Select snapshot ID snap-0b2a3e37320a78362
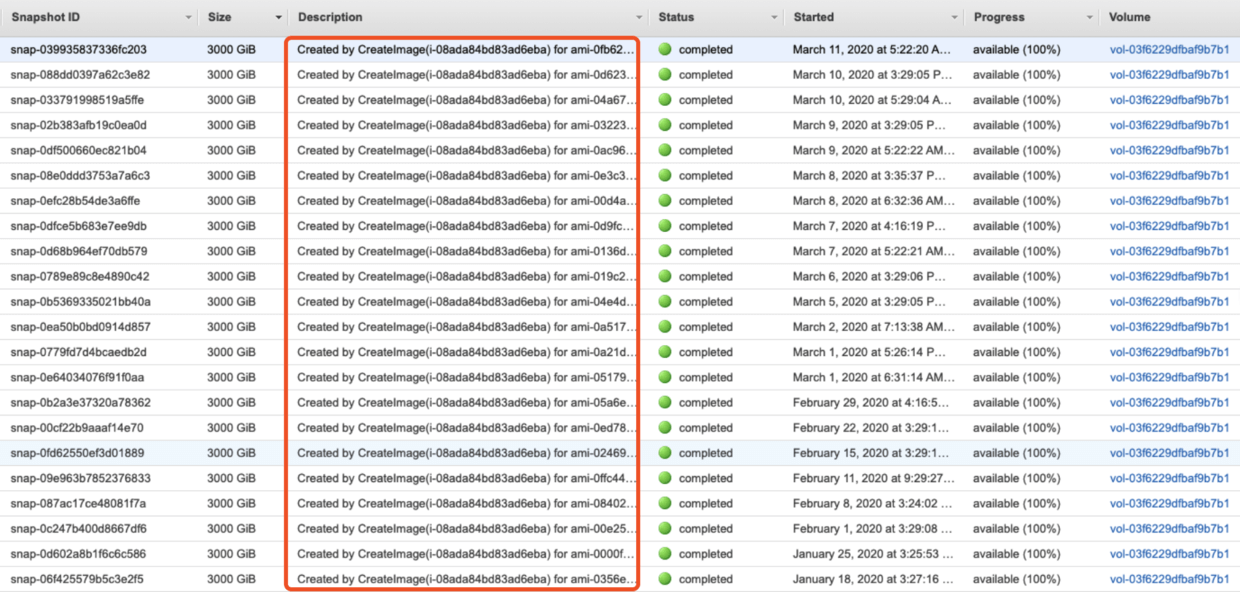Viewport: 1240px width, 592px height. point(81,403)
